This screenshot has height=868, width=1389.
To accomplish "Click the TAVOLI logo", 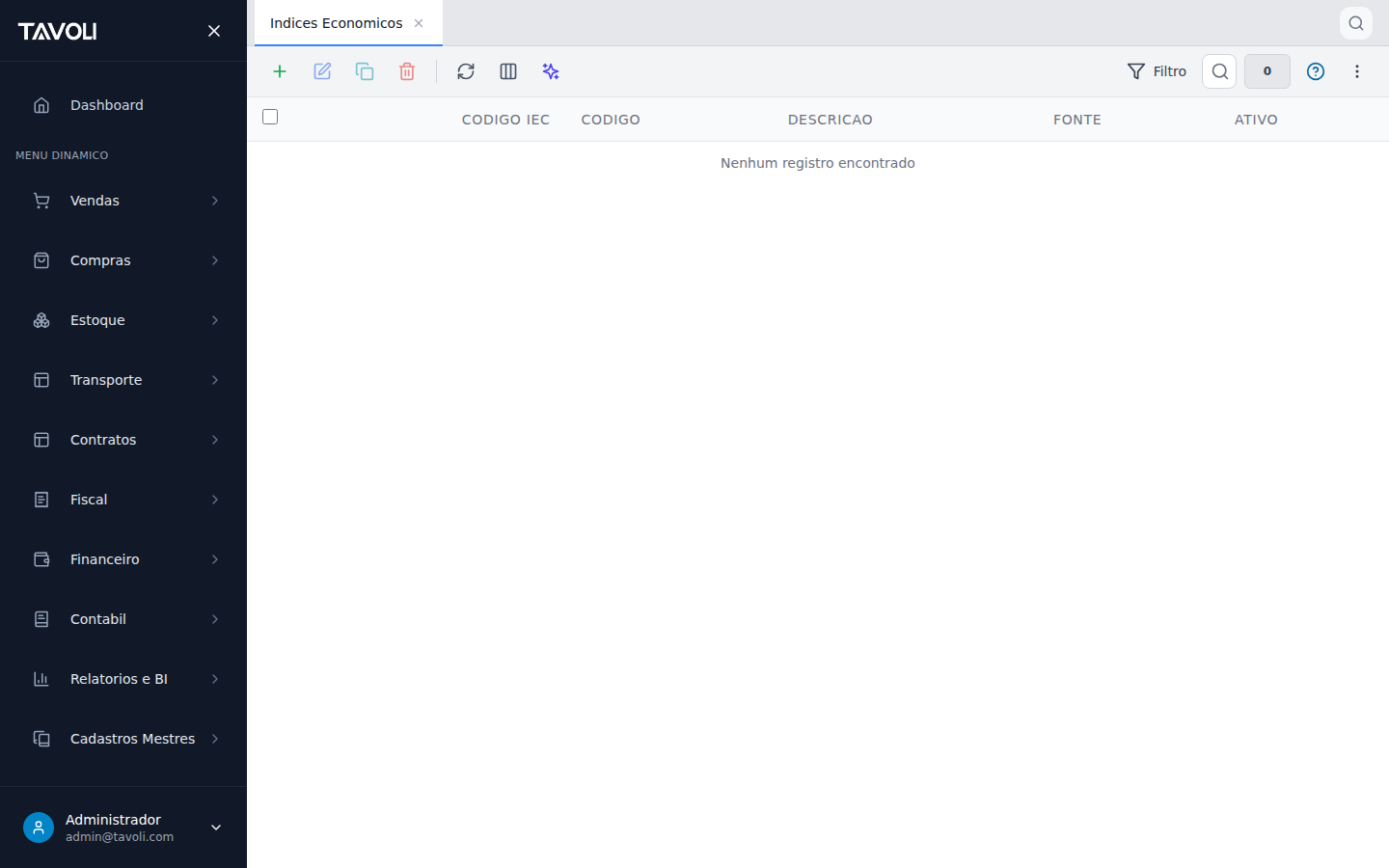I will [x=57, y=31].
